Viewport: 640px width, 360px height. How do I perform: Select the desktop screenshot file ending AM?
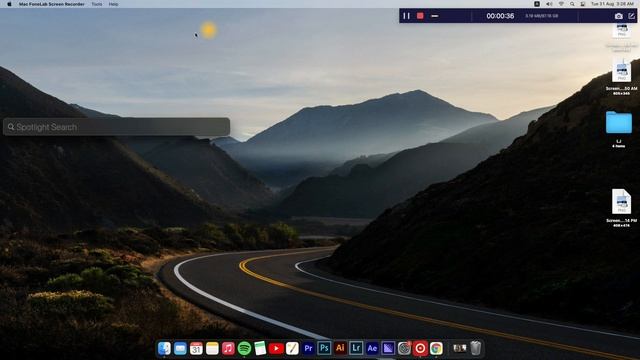coord(621,70)
